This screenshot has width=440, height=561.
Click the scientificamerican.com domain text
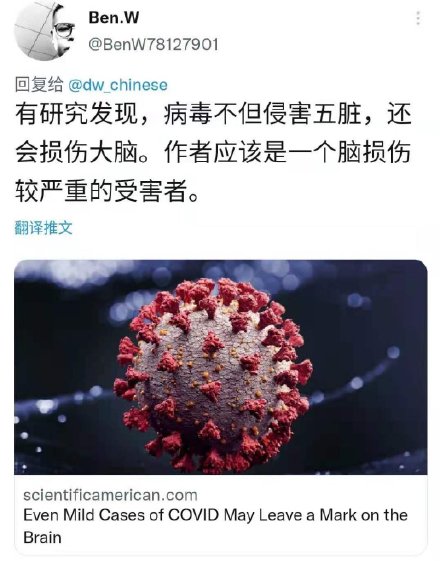[110, 495]
